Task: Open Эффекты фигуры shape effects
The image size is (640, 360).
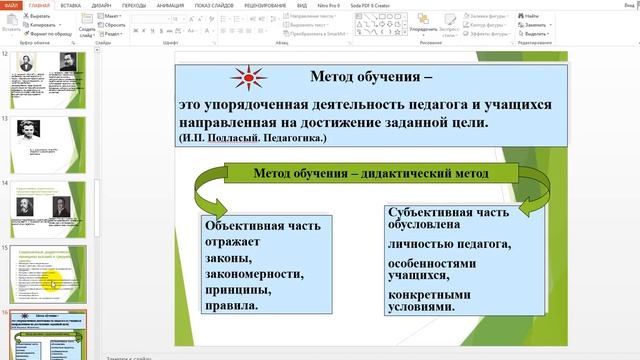Action: coord(486,34)
